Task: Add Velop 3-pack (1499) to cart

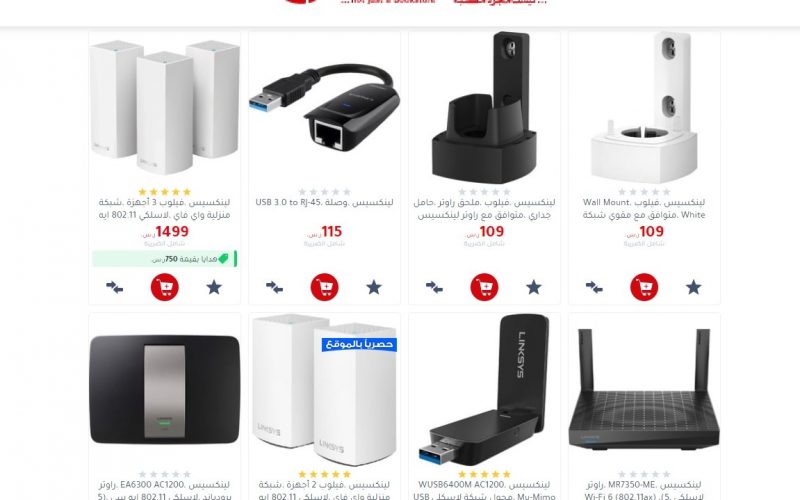Action: [164, 287]
